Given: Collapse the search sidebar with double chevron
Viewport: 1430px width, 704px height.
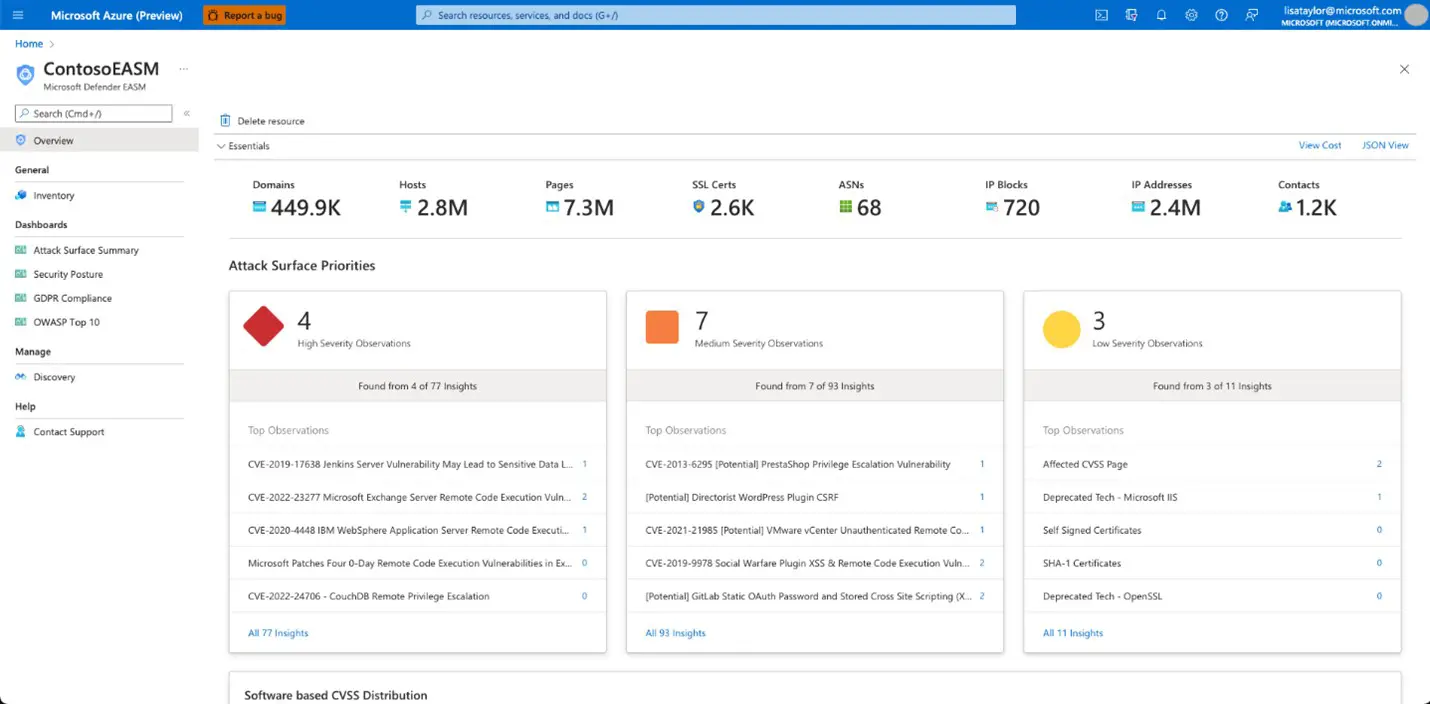Looking at the screenshot, I should [x=186, y=113].
